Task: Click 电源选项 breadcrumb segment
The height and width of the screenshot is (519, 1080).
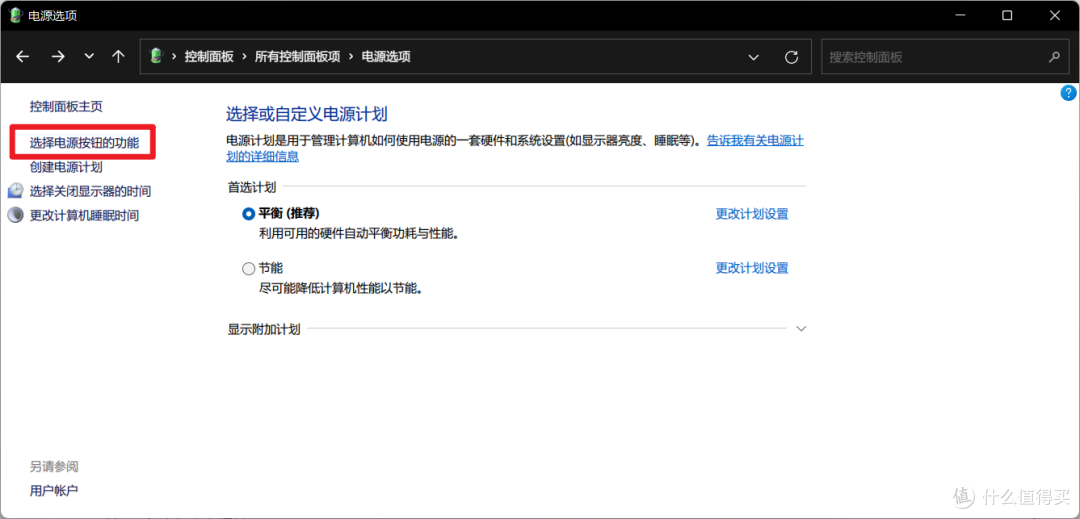Action: tap(386, 57)
